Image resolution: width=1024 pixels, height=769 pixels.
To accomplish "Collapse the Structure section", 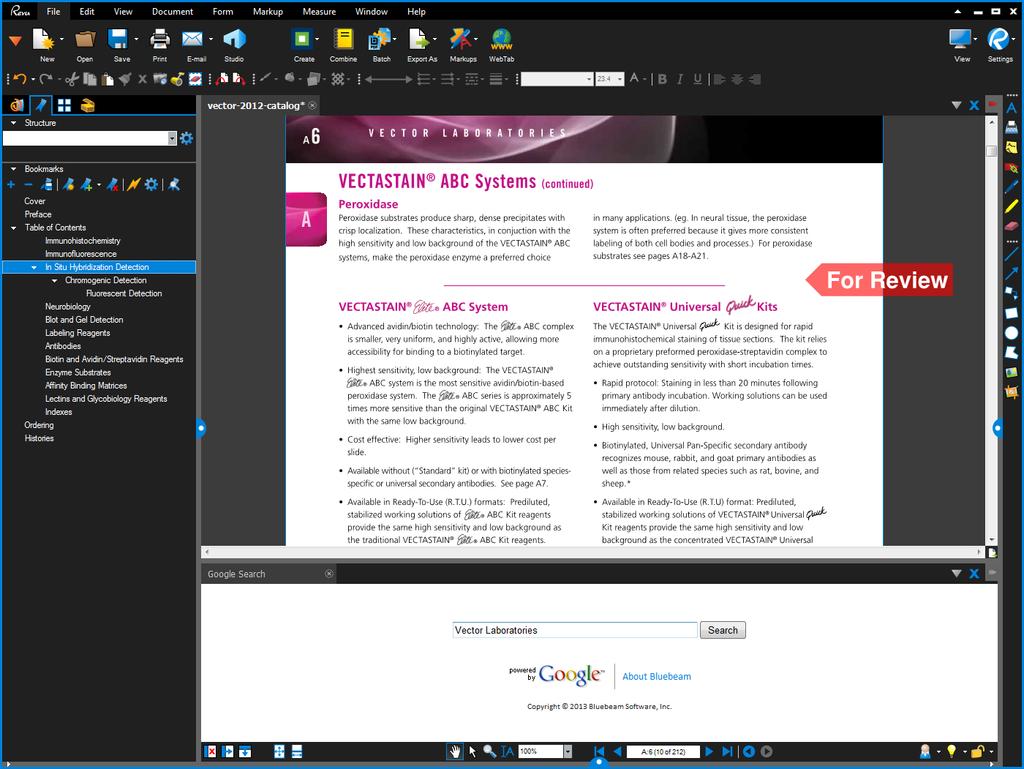I will [x=14, y=123].
